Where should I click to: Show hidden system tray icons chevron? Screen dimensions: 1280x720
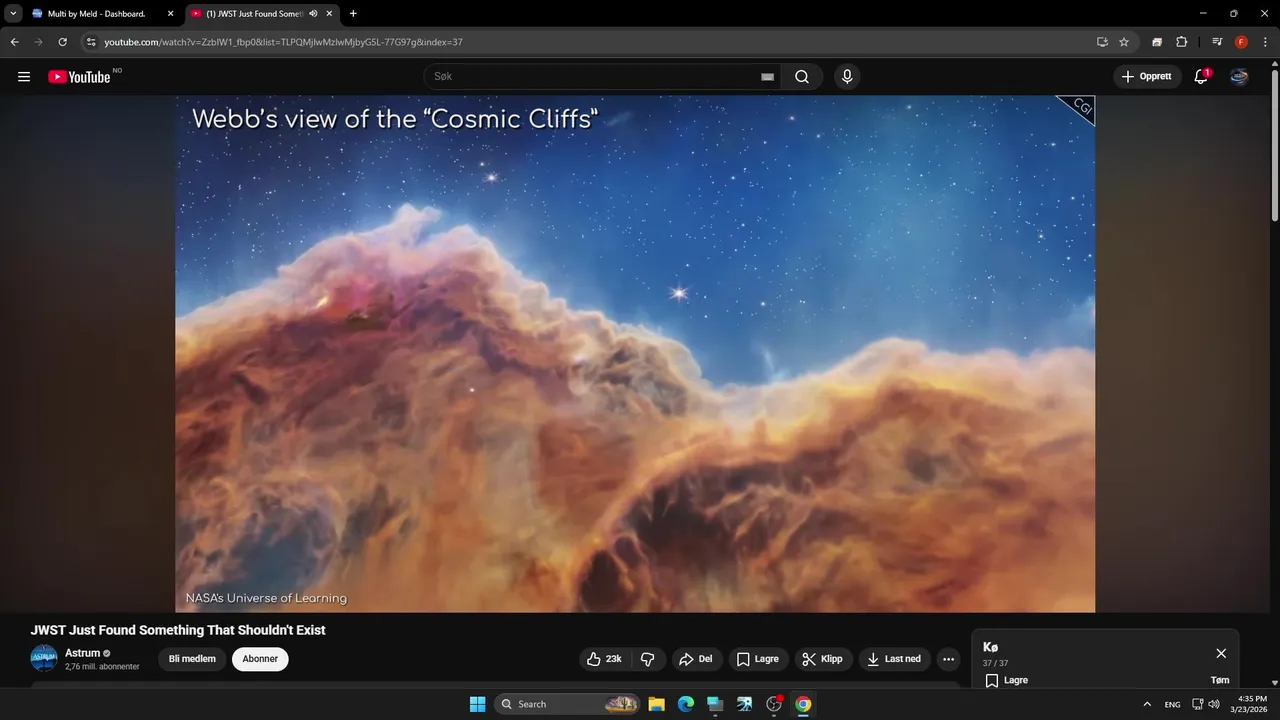[x=1147, y=704]
